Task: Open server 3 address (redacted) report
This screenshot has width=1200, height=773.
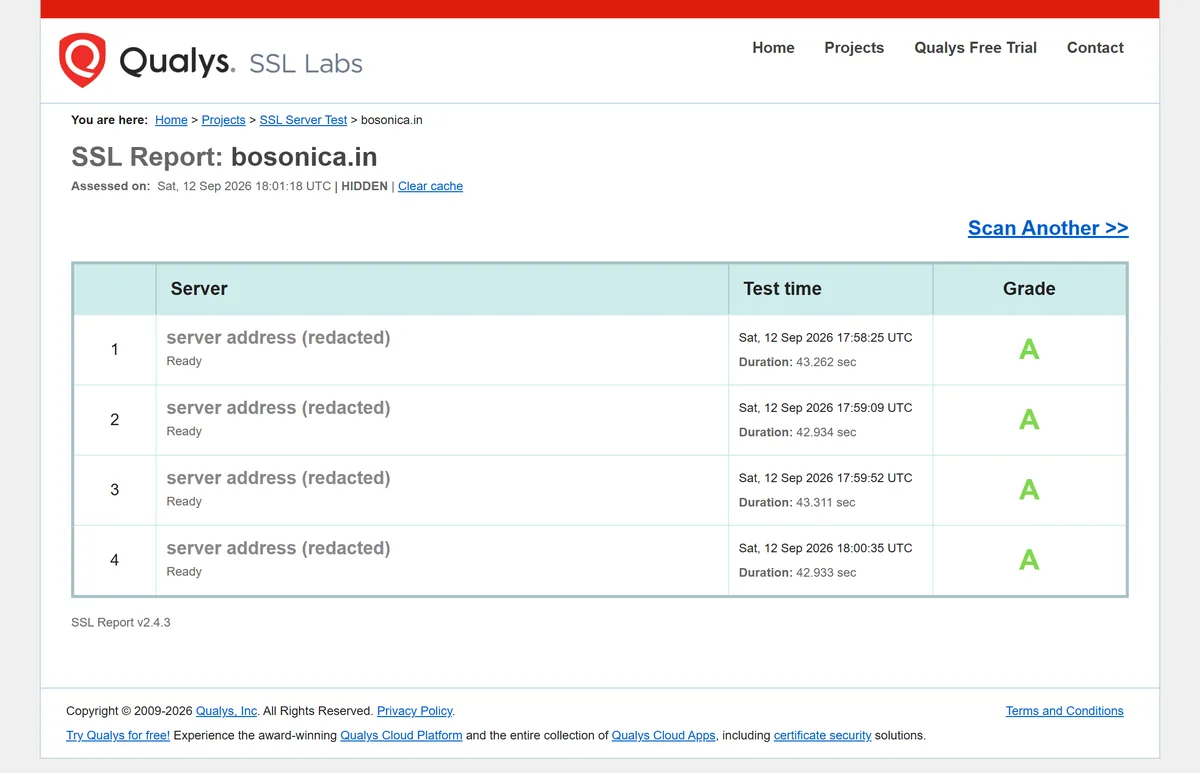Action: [278, 478]
